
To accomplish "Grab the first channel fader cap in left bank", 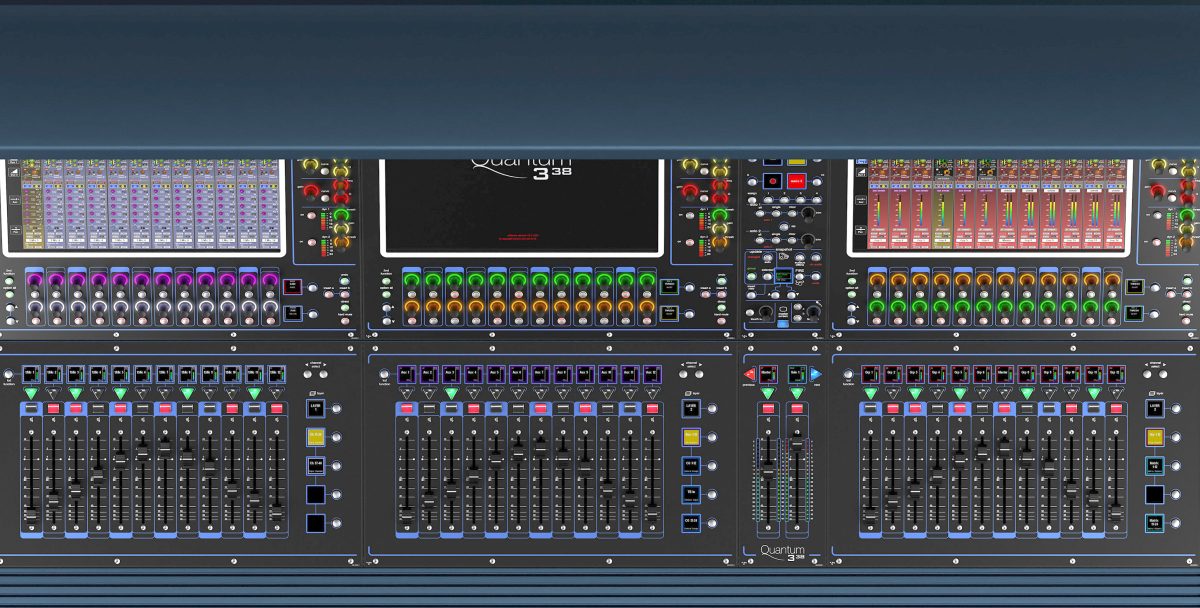I will click(x=31, y=513).
